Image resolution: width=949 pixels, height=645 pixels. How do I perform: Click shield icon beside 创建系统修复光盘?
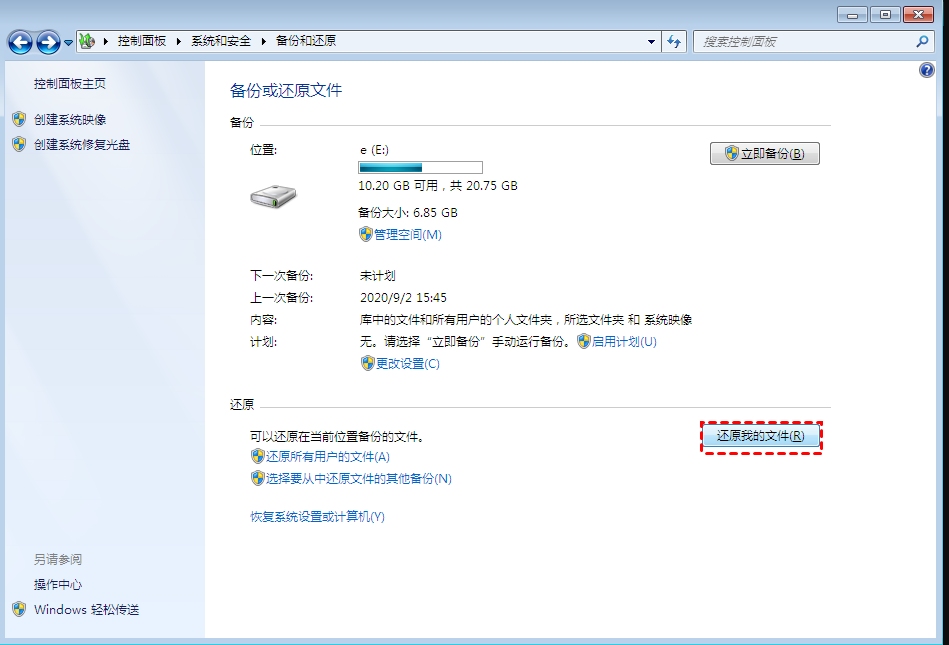click(x=19, y=144)
